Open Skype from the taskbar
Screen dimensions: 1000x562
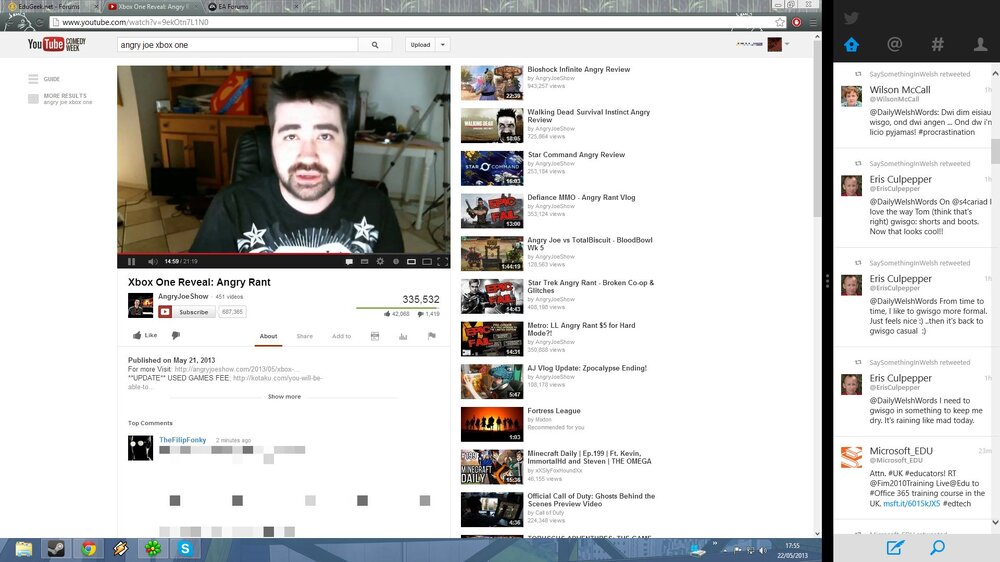click(185, 549)
